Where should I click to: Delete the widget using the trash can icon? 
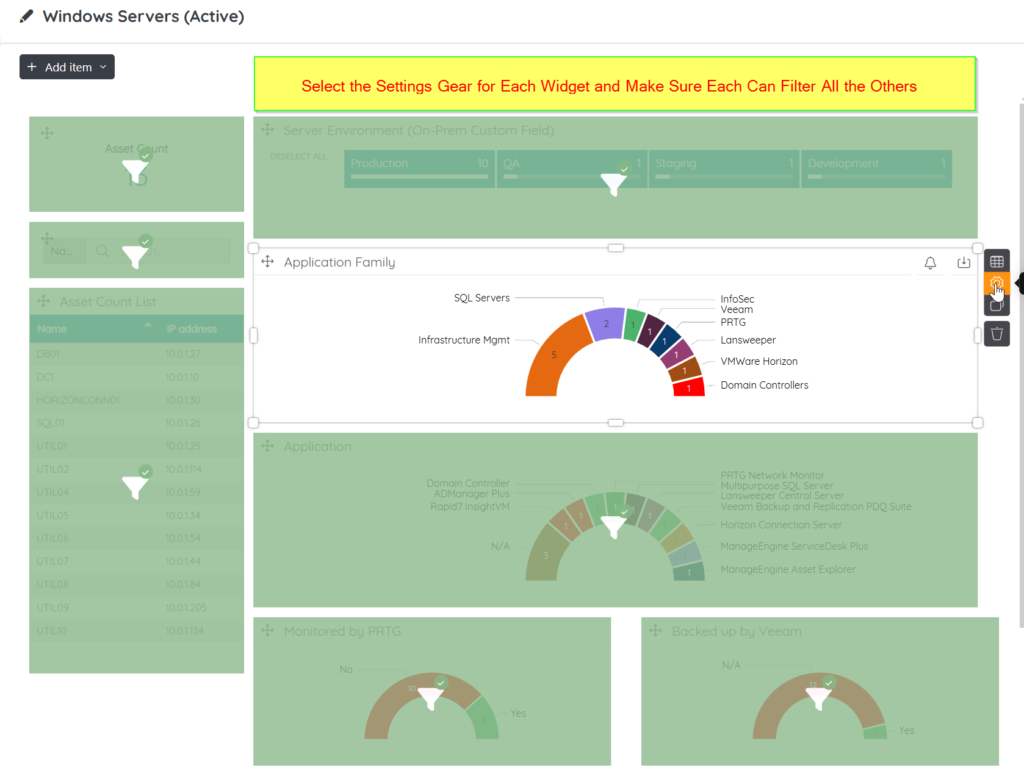pyautogui.click(x=996, y=333)
